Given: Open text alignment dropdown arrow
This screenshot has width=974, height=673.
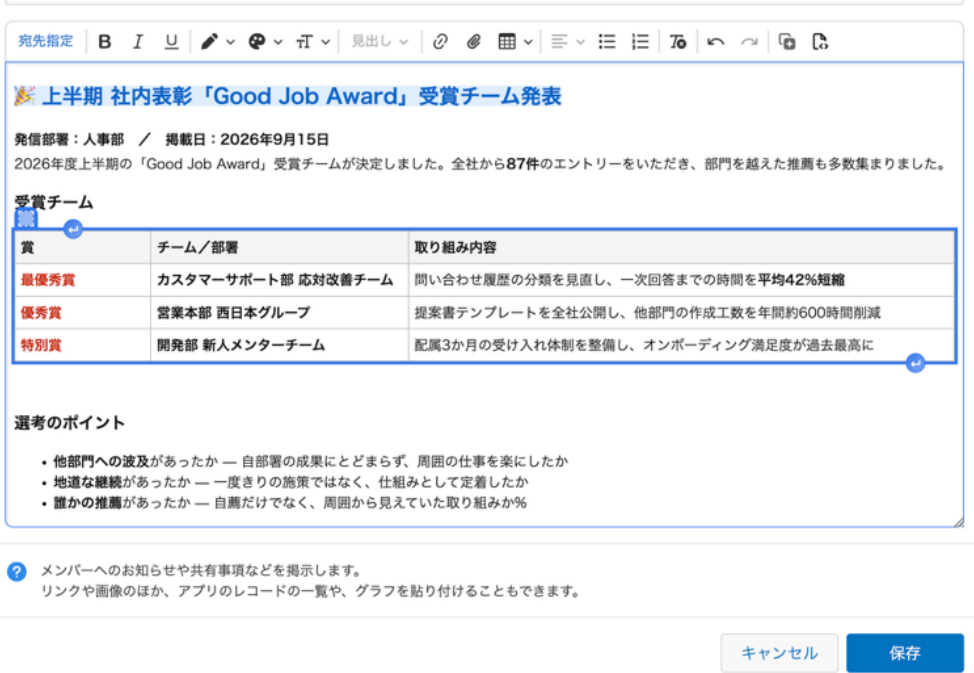Looking at the screenshot, I should tap(581, 42).
